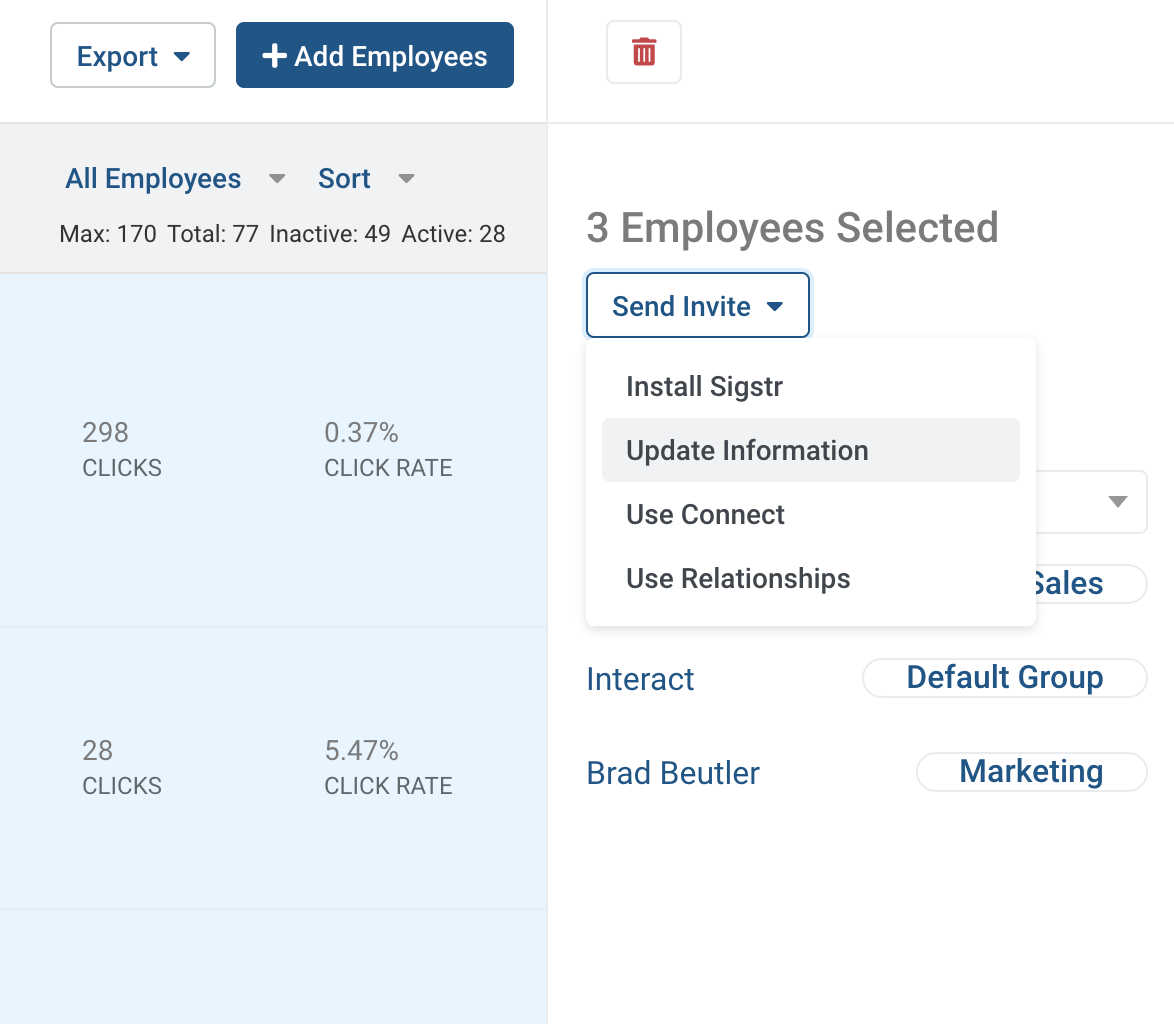Open the Brad Beutler employee link
Viewport: 1174px width, 1024px height.
[673, 773]
